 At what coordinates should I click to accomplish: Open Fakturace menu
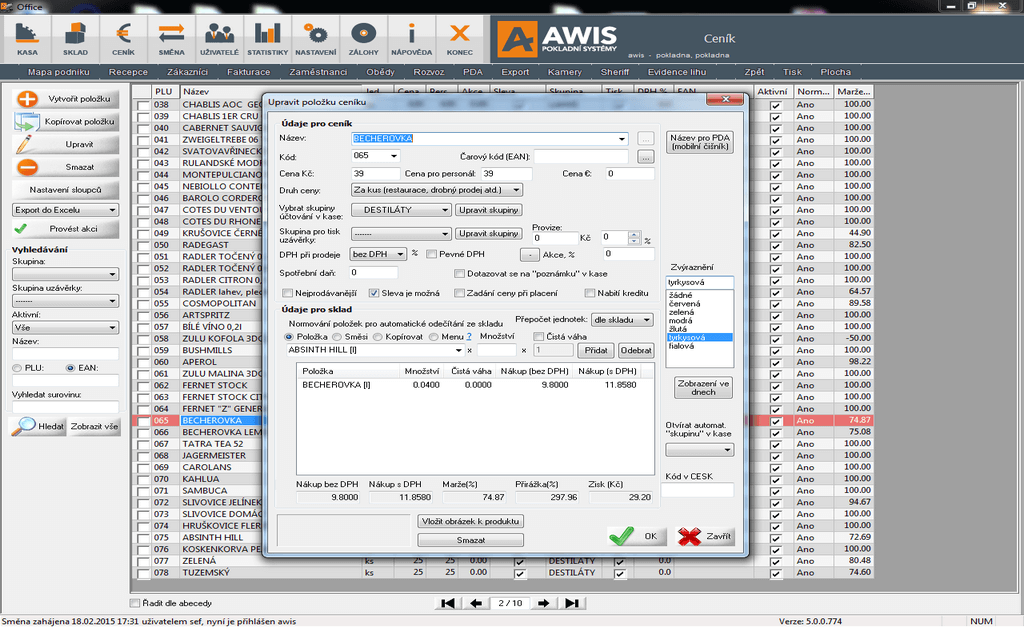point(248,72)
